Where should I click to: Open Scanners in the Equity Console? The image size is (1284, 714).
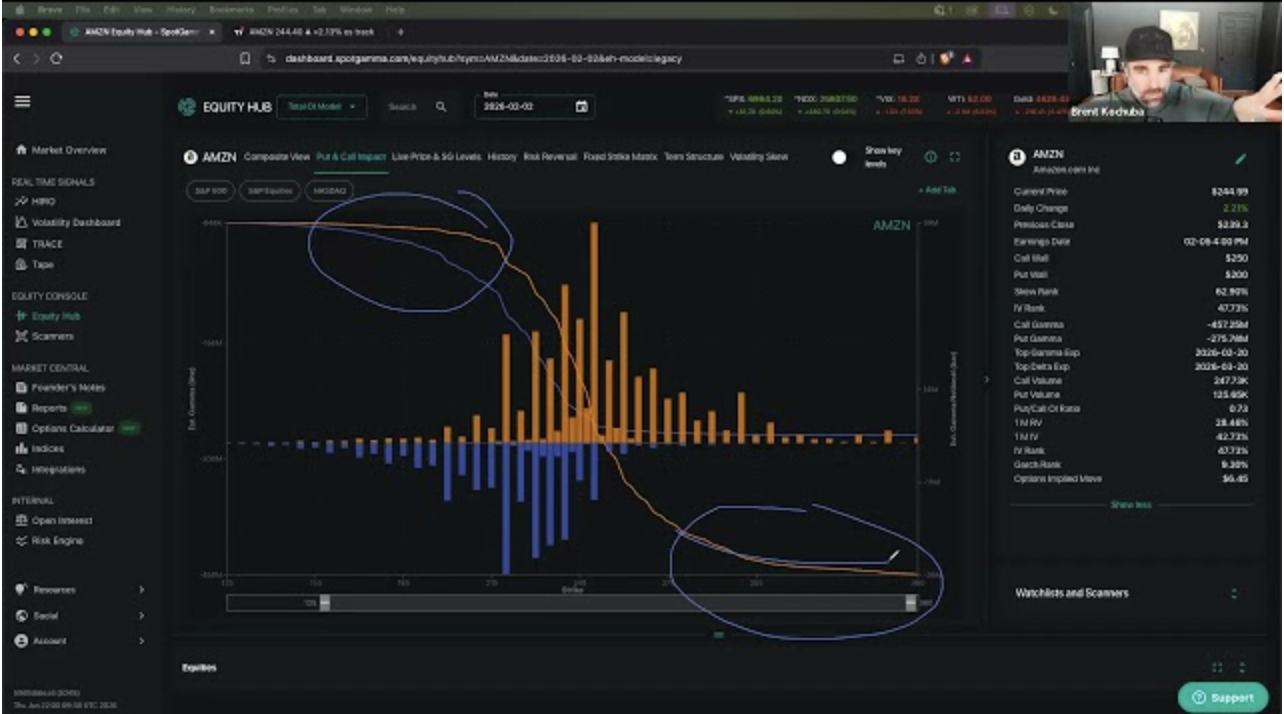(x=51, y=336)
